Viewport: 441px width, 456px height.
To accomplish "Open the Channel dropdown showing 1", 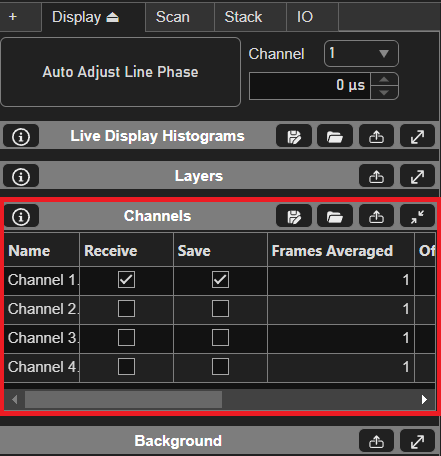I will tap(361, 53).
